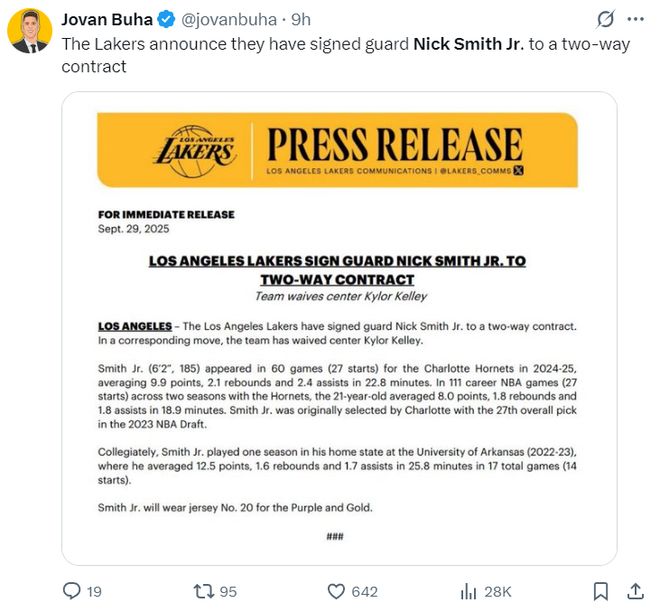Open the press release image
The width and height of the screenshot is (660, 612).
tap(338, 330)
